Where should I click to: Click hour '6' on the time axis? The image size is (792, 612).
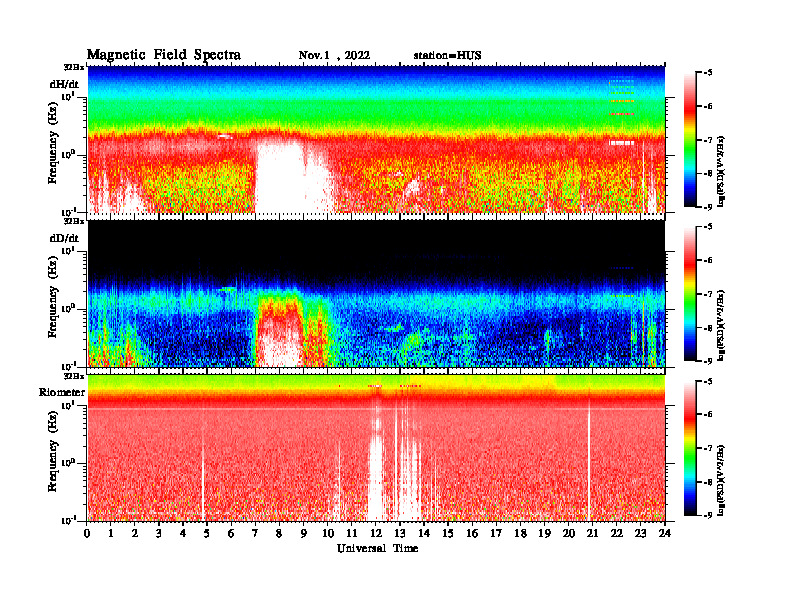(231, 533)
